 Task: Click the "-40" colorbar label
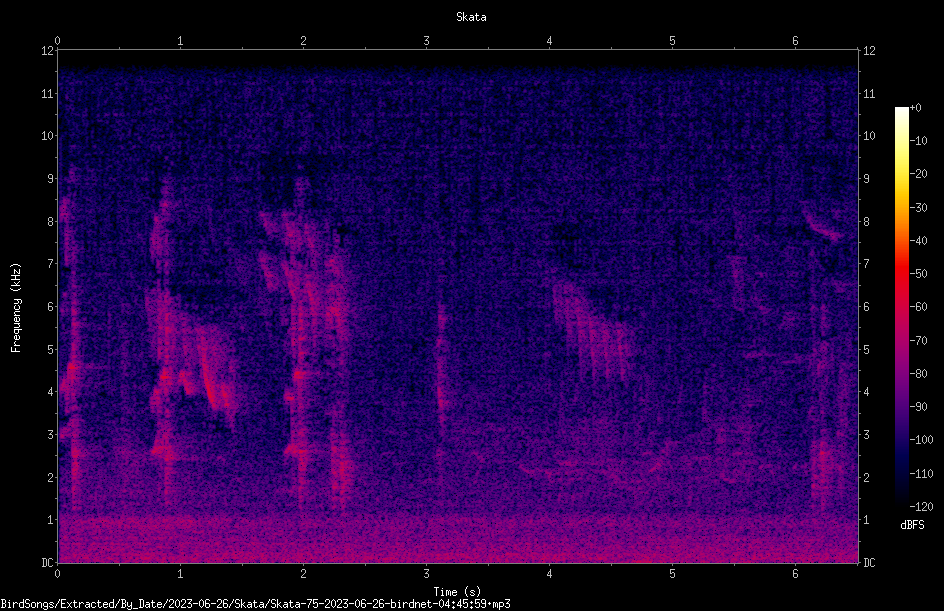[919, 241]
